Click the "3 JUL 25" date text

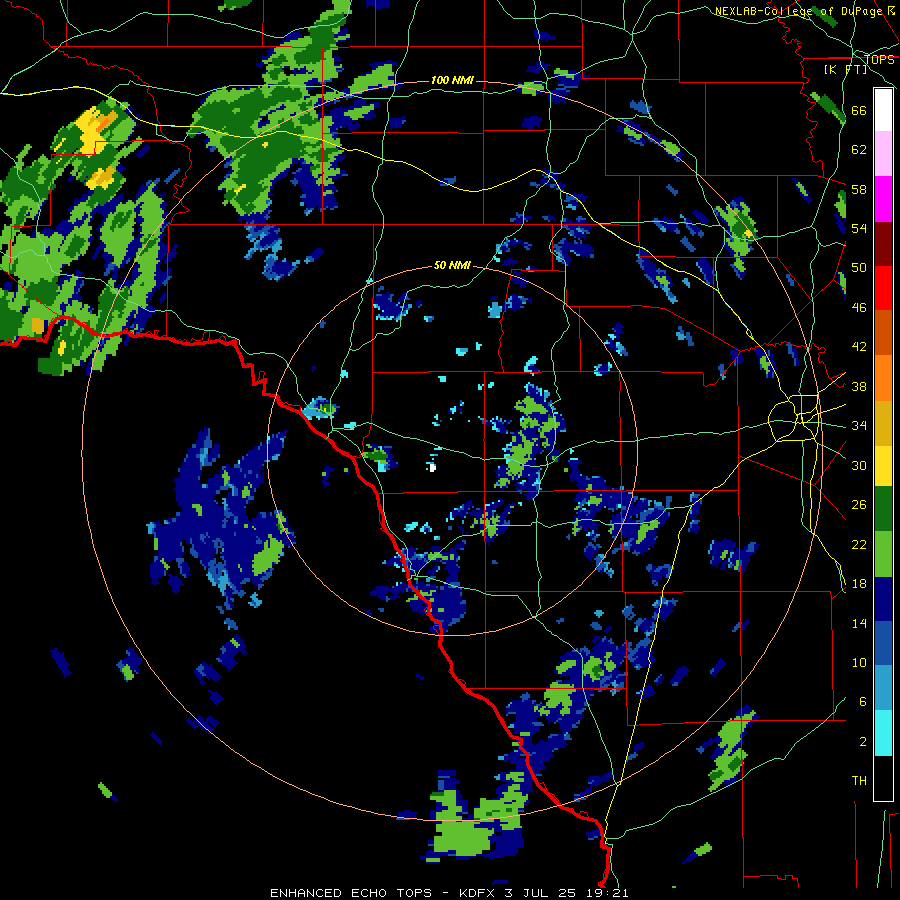click(x=542, y=893)
